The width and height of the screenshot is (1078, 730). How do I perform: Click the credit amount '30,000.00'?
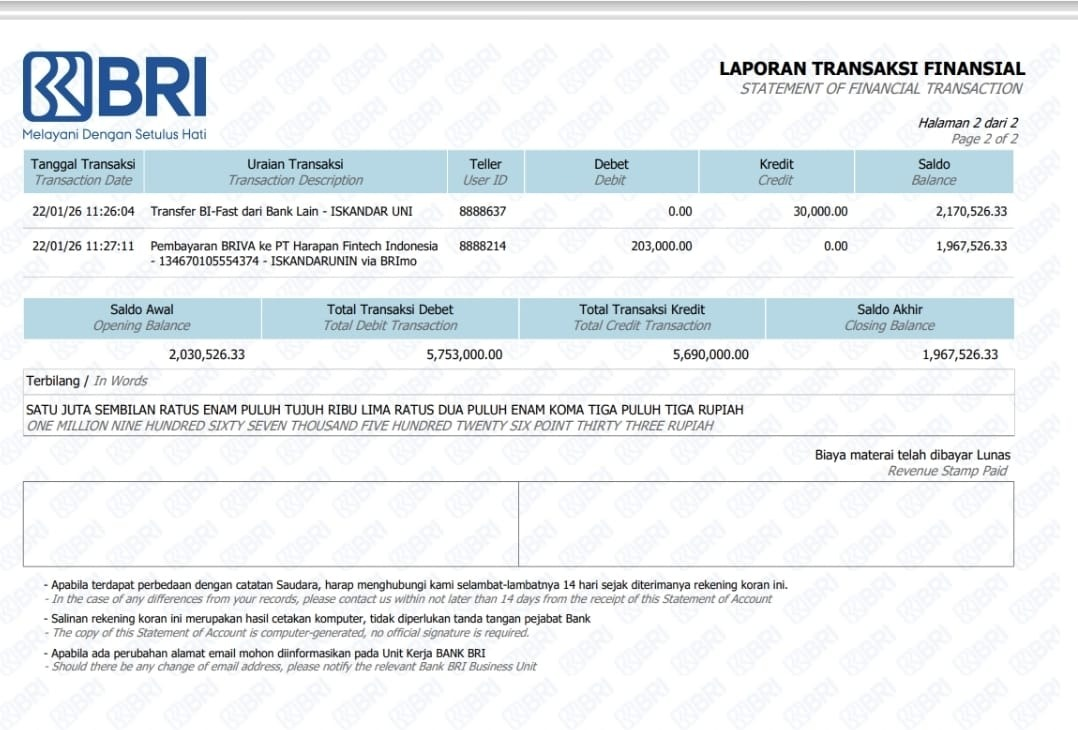pyautogui.click(x=820, y=212)
